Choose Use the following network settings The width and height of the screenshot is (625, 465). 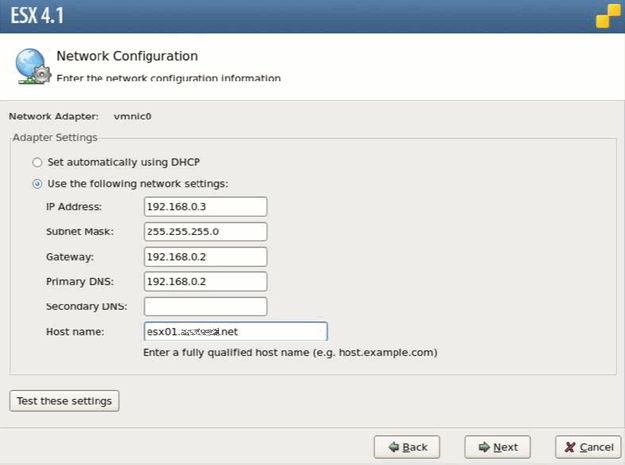click(37, 183)
